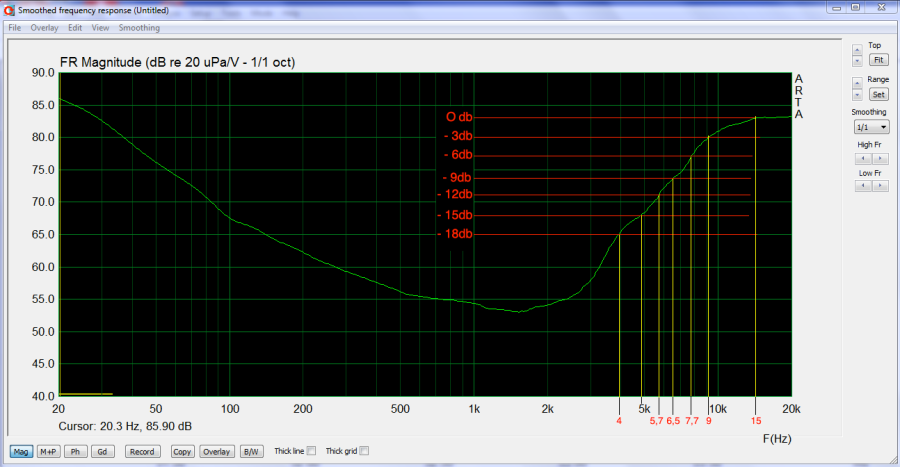The width and height of the screenshot is (900, 467).
Task: Toggle B/W color mode
Action: pos(251,452)
